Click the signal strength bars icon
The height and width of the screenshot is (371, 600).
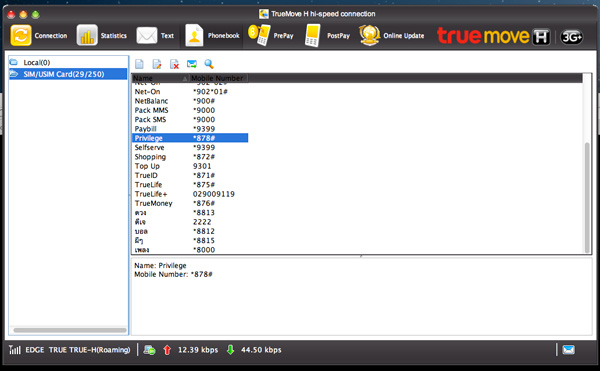(15, 350)
